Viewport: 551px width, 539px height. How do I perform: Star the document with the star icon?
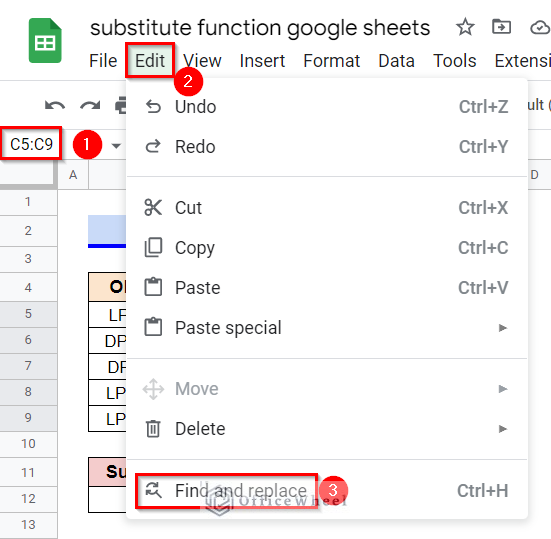click(x=465, y=27)
